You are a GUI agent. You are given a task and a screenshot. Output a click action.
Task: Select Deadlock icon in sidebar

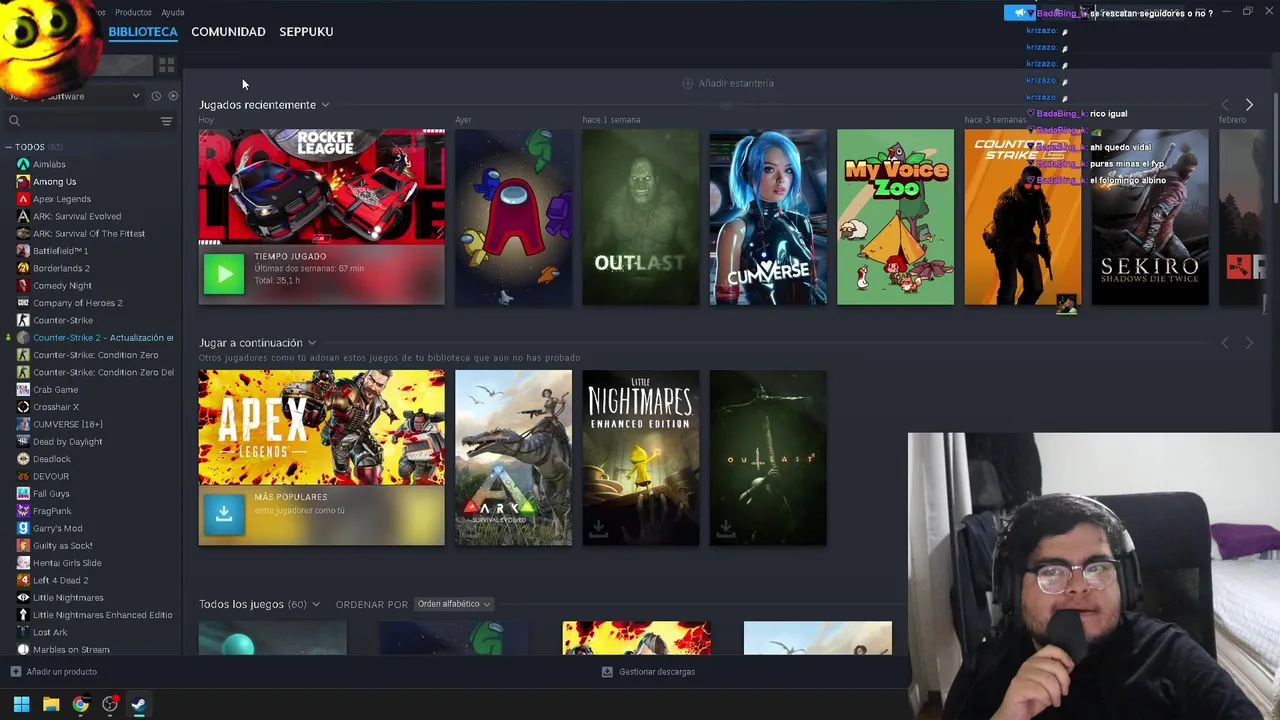coord(23,459)
